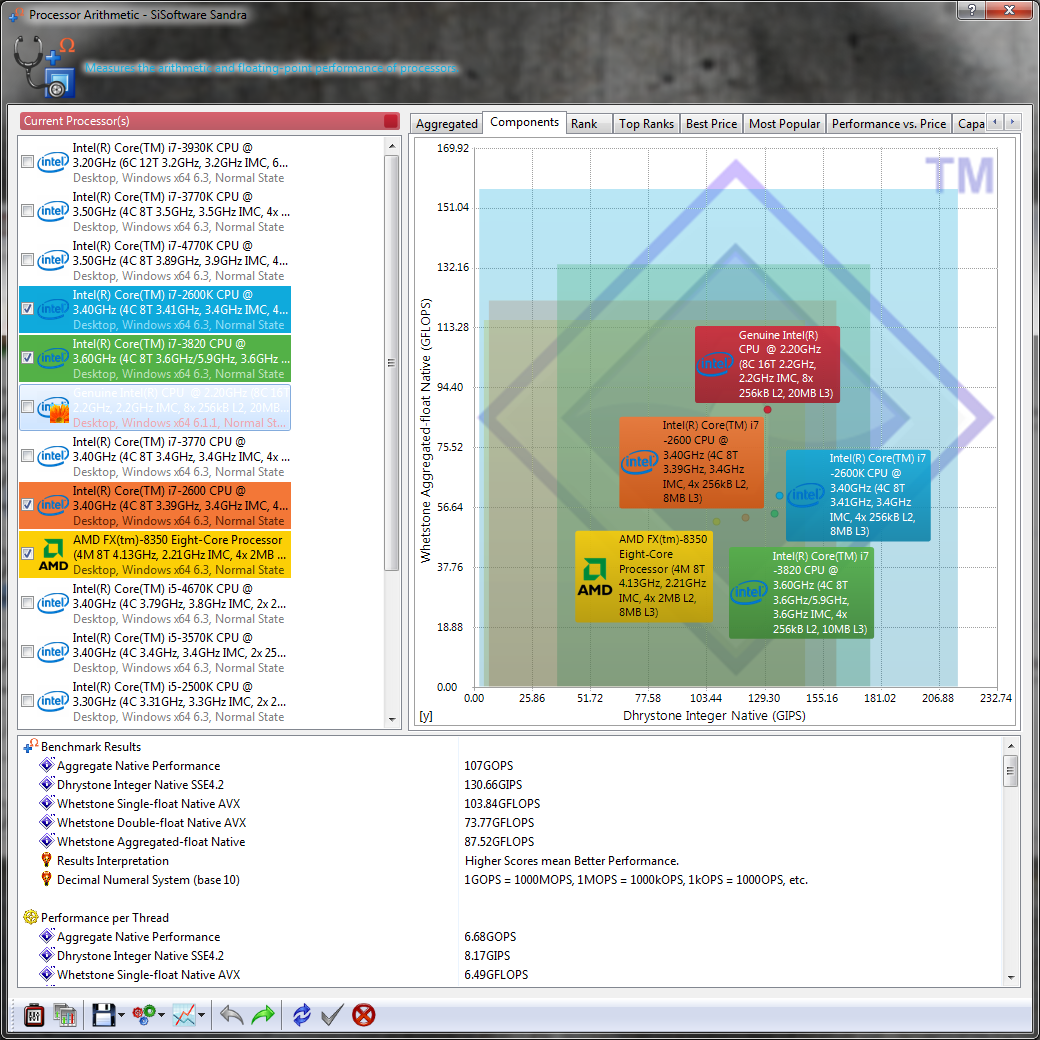1040x1040 pixels.
Task: Click the red cancel X icon
Action: [x=364, y=1015]
